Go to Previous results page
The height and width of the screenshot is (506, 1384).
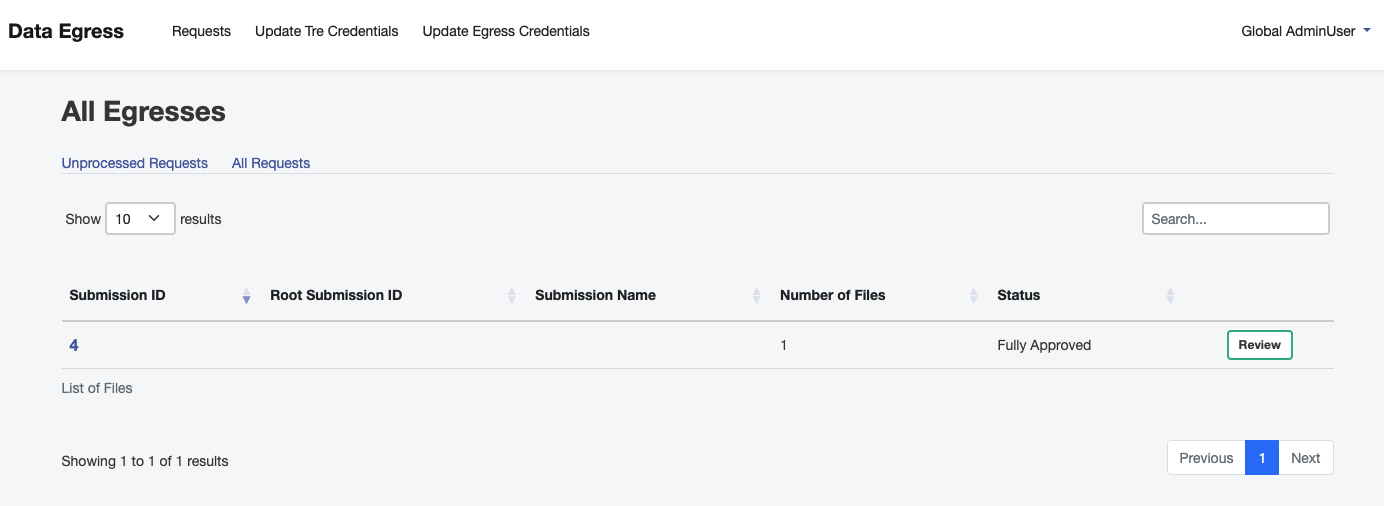(1206, 458)
